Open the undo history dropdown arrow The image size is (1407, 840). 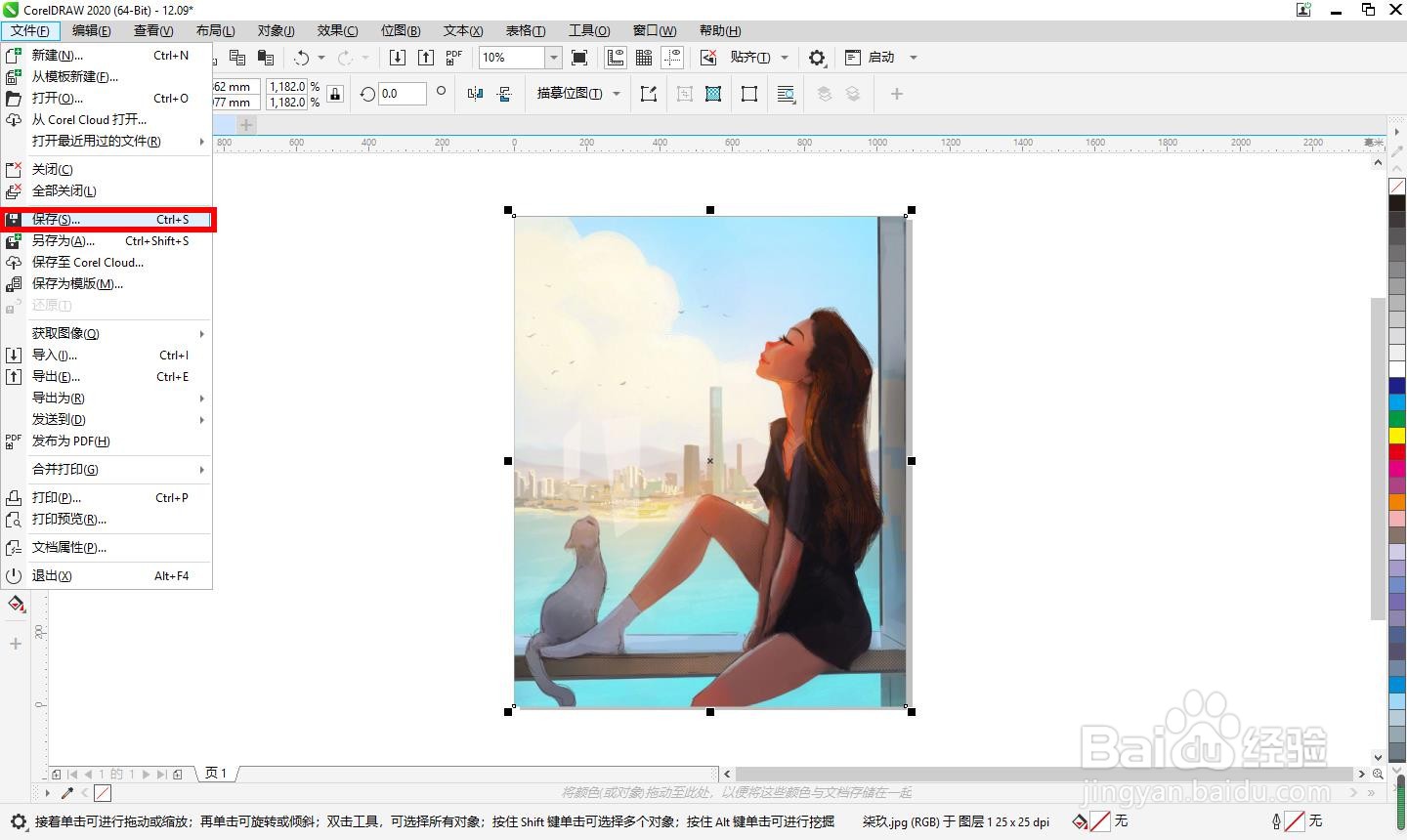(x=321, y=58)
